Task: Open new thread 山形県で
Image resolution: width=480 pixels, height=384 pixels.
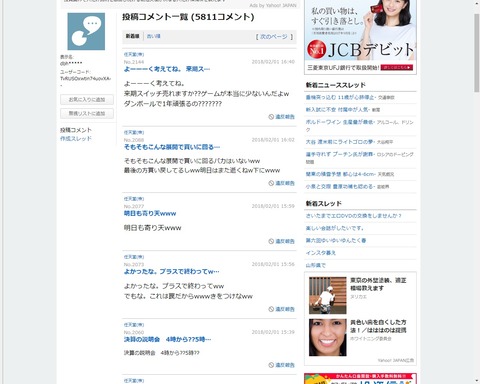Action: [316, 265]
